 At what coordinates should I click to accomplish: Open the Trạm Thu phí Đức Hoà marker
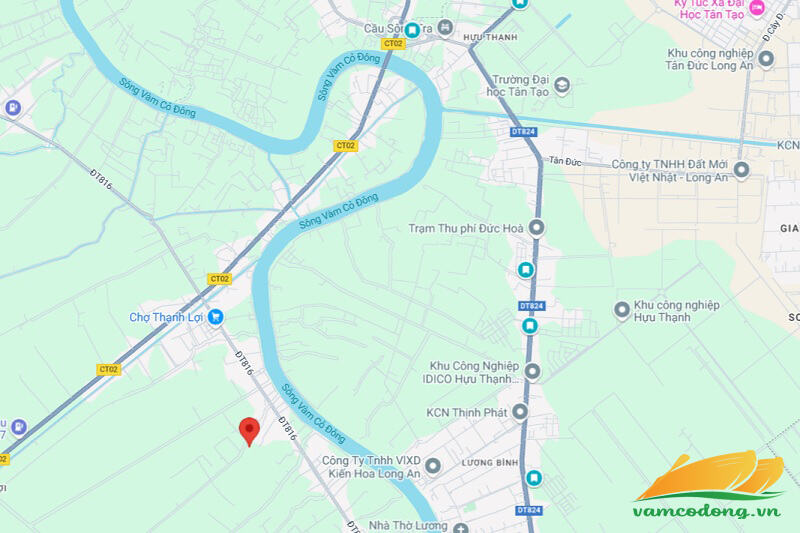tap(536, 227)
